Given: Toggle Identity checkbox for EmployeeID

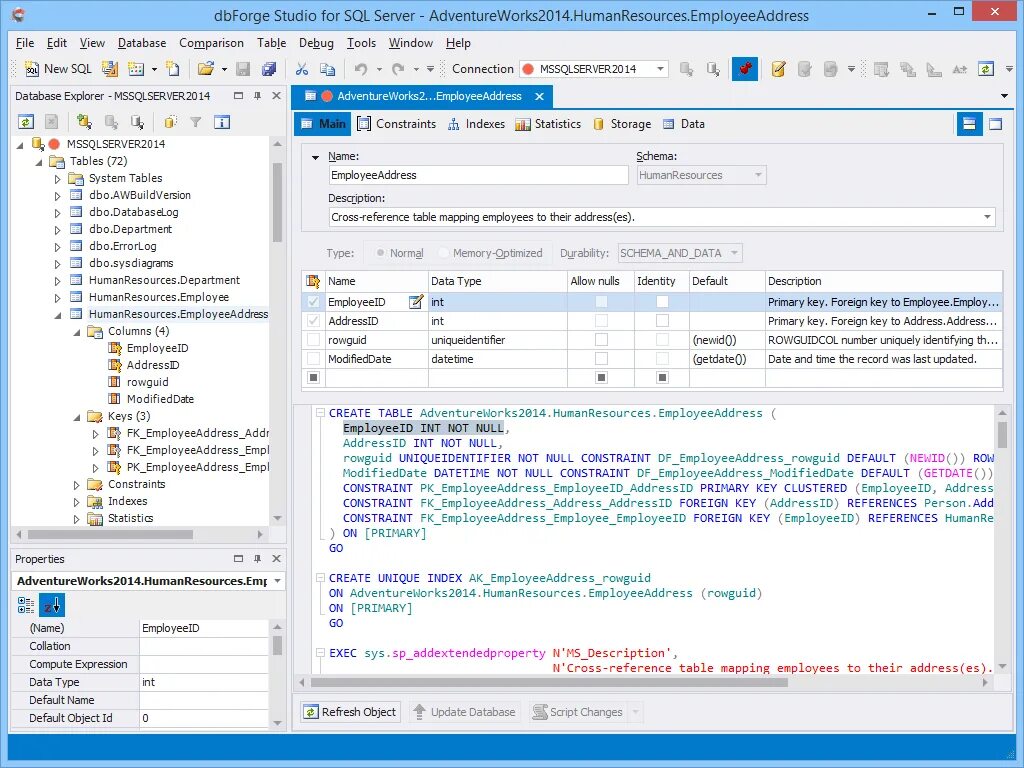Looking at the screenshot, I should (662, 302).
